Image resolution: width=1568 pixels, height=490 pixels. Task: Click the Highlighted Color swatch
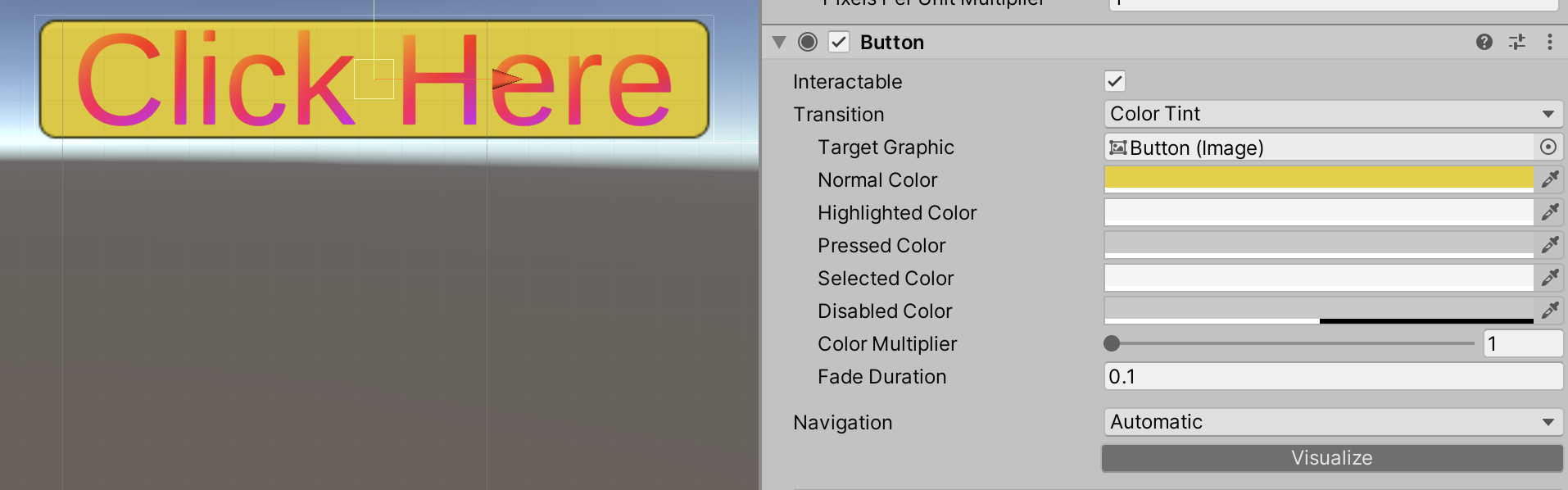click(x=1319, y=212)
